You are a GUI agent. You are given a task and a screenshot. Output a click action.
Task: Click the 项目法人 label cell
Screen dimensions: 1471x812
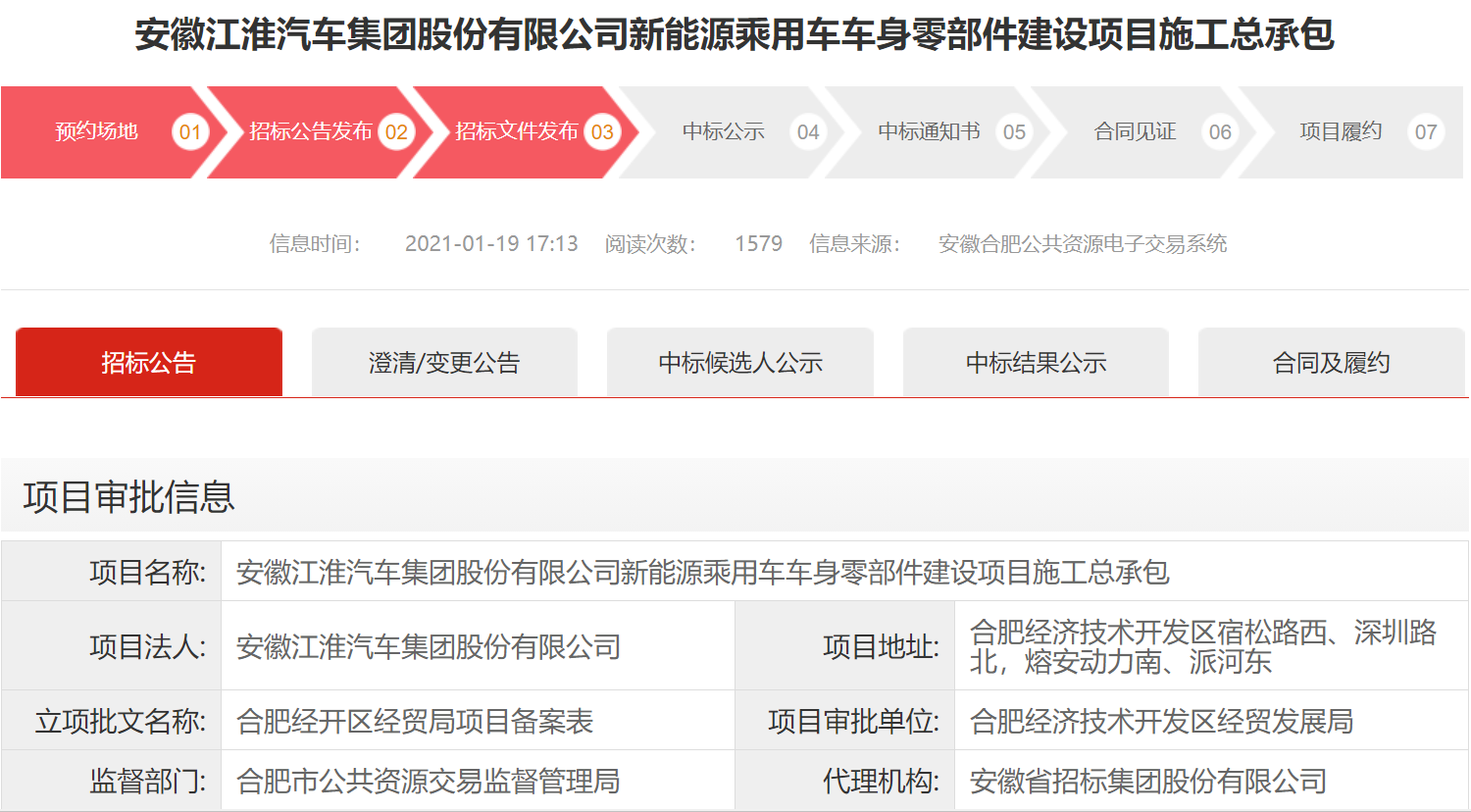point(112,646)
